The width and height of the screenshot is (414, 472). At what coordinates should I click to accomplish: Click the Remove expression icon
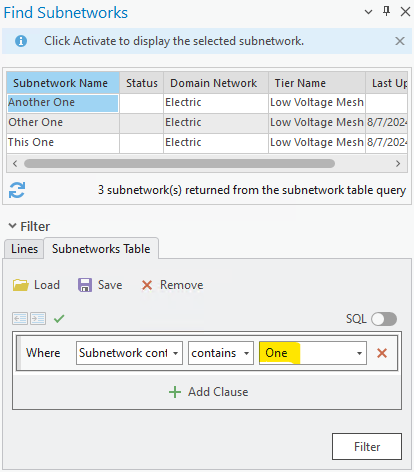pyautogui.click(x=147, y=285)
